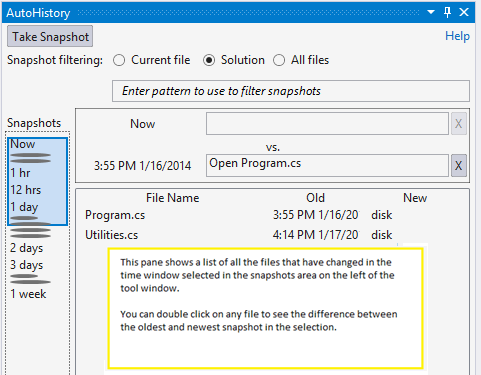The height and width of the screenshot is (375, 481).
Task: Click the File Name column header
Action: (172, 198)
